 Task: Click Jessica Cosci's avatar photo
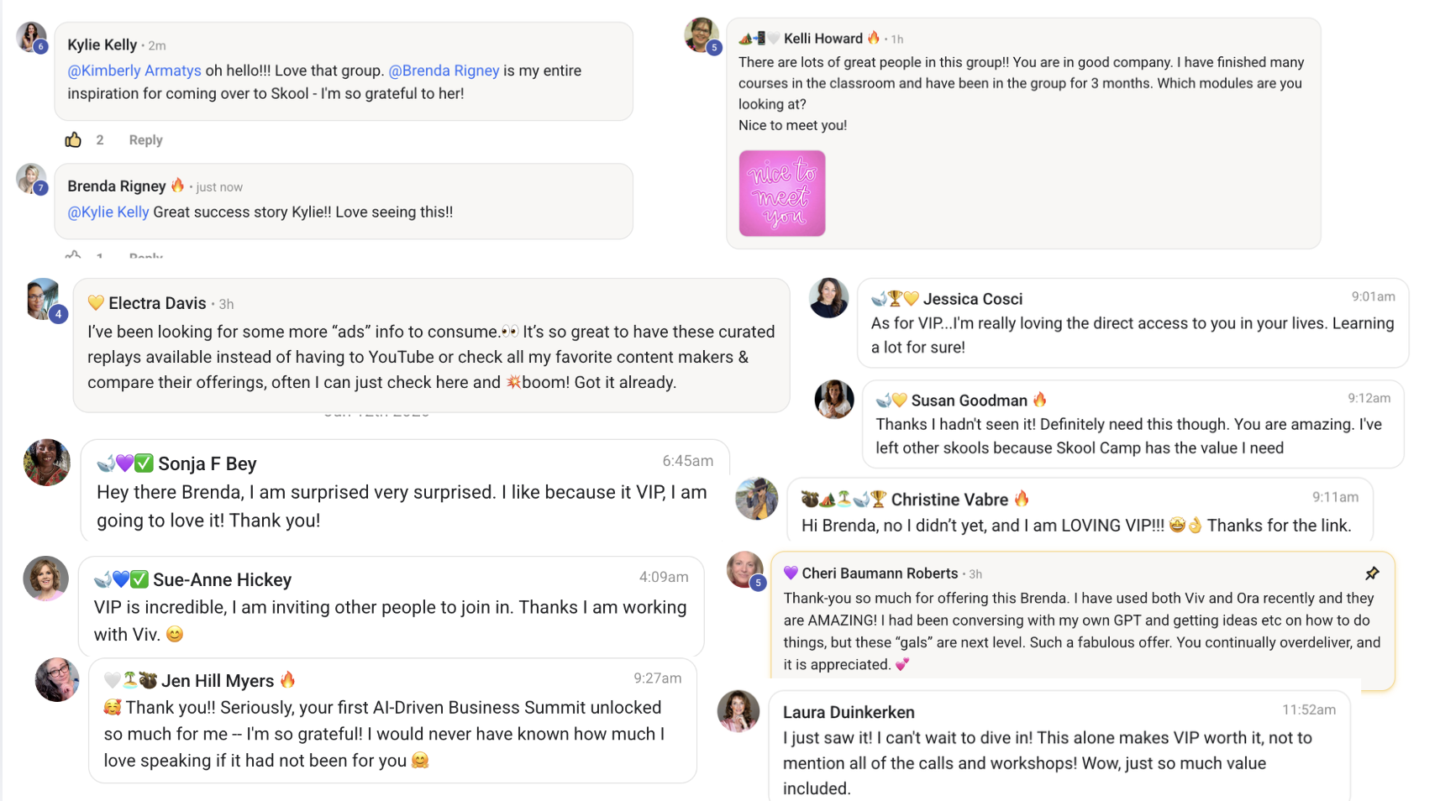829,298
